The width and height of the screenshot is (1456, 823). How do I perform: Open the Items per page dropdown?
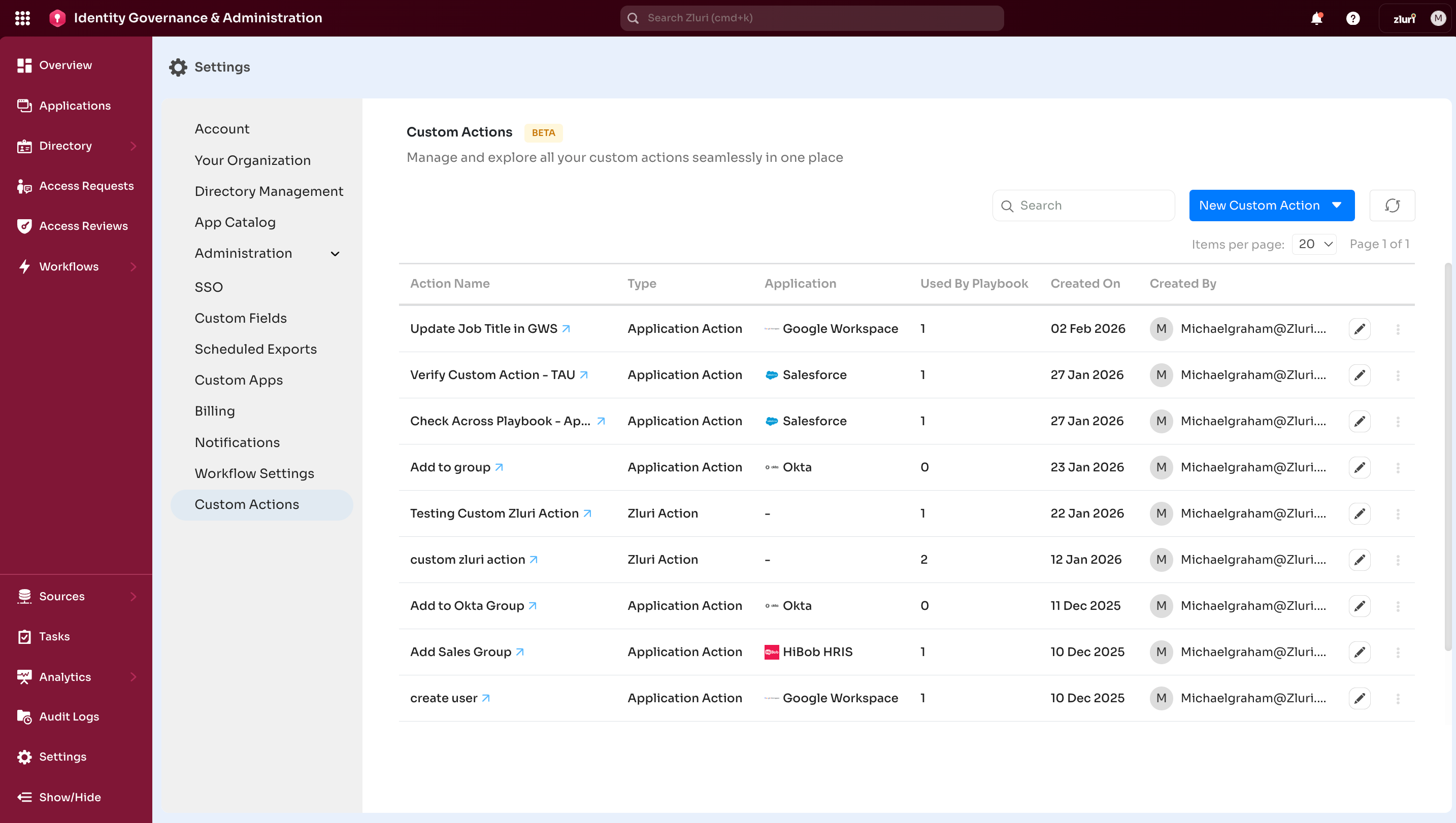(x=1314, y=244)
